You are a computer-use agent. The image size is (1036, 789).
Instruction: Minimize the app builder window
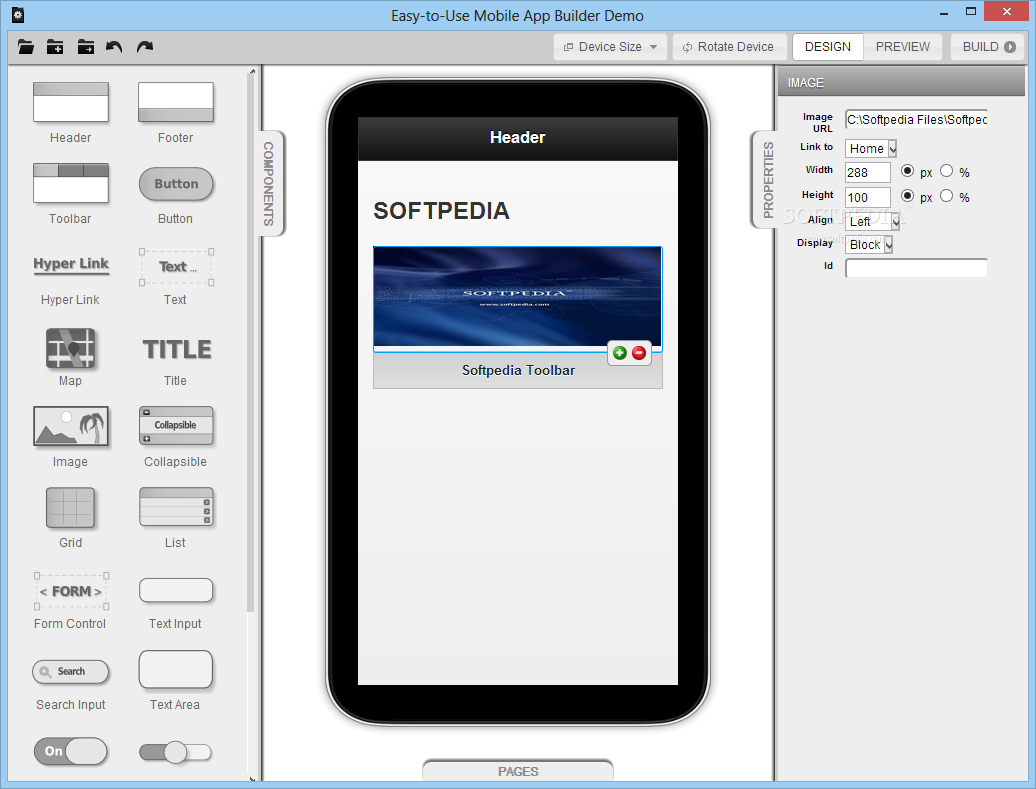click(x=944, y=12)
